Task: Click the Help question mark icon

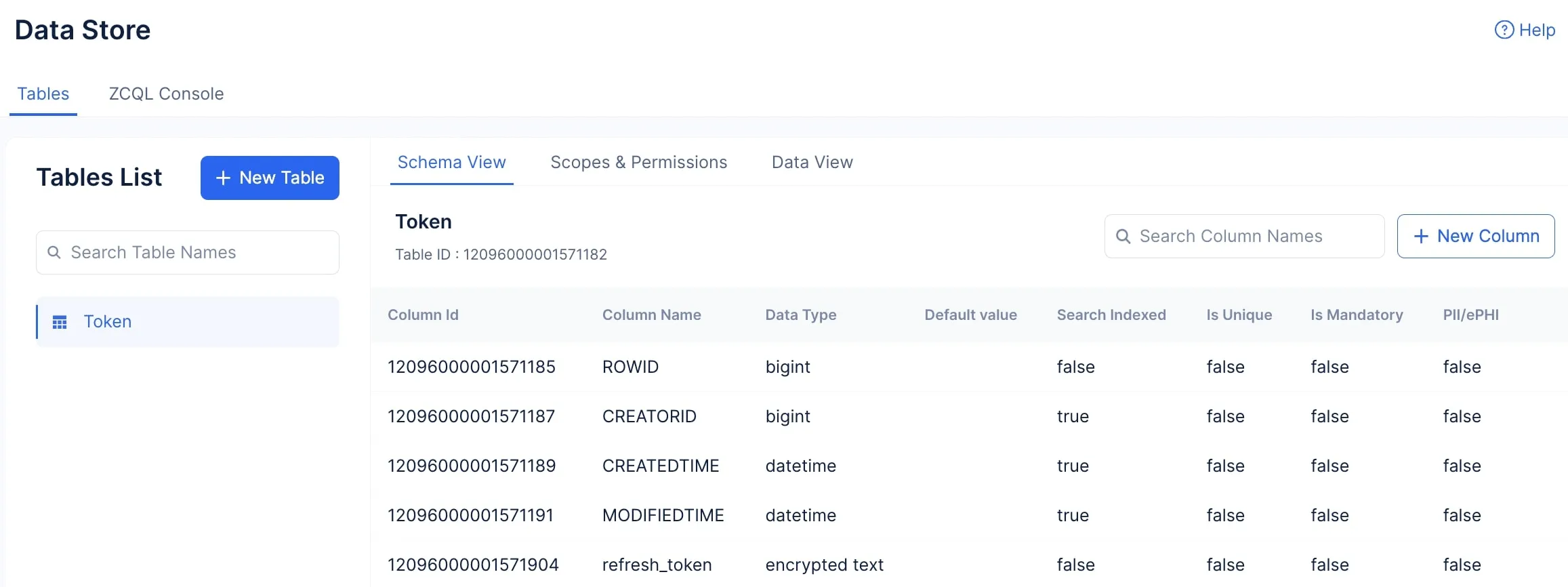Action: 1504,30
